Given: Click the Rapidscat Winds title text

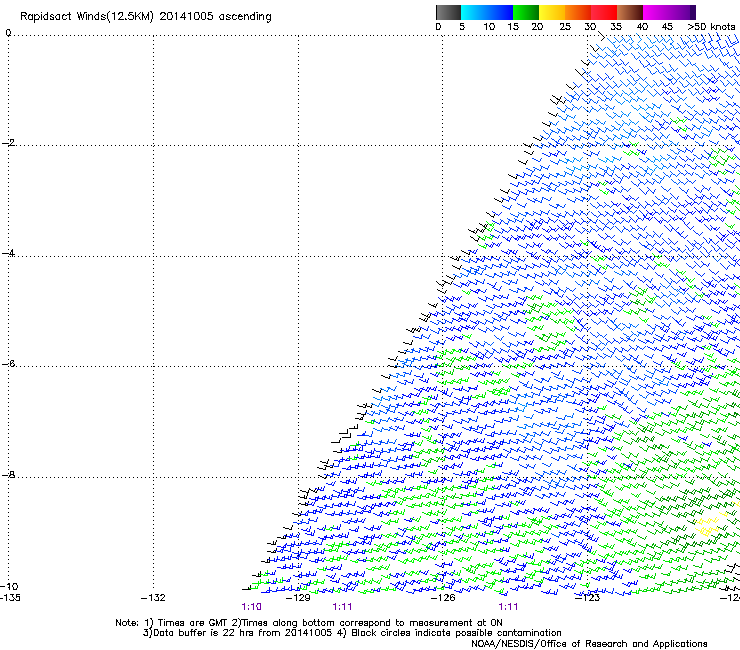Looking at the screenshot, I should [x=146, y=17].
